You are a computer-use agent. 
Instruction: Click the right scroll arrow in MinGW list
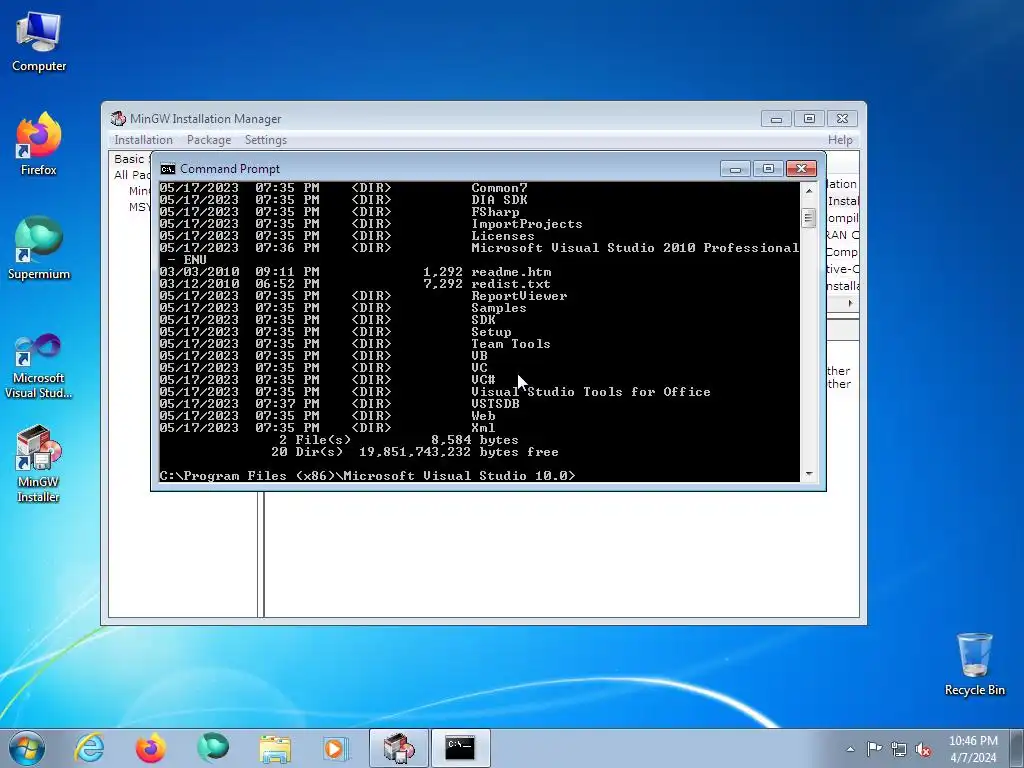click(x=850, y=303)
